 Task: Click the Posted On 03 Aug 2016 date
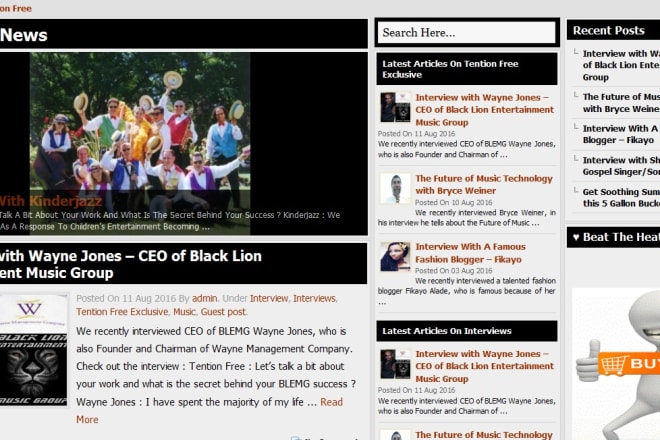pyautogui.click(x=453, y=271)
